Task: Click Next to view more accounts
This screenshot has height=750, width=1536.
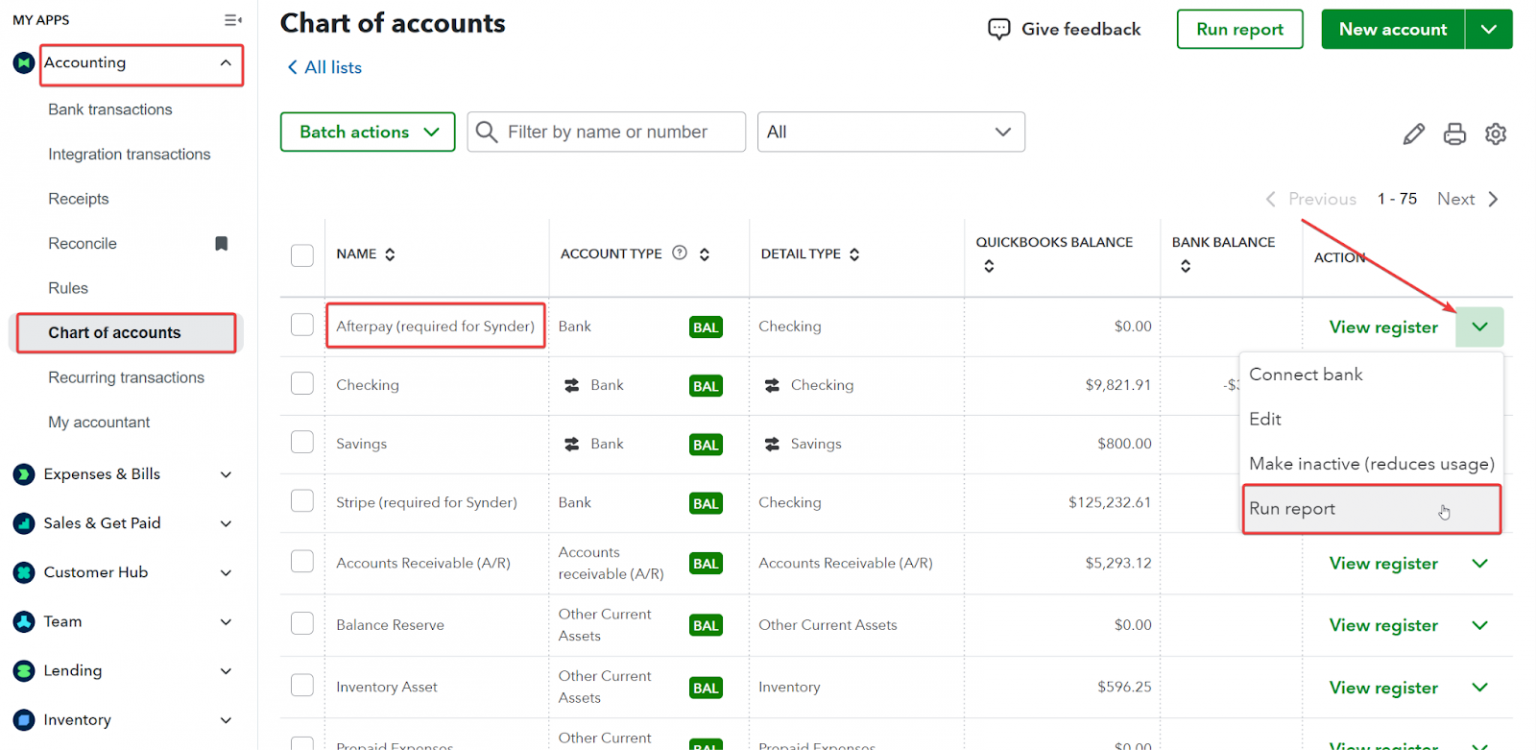Action: pyautogui.click(x=1456, y=198)
